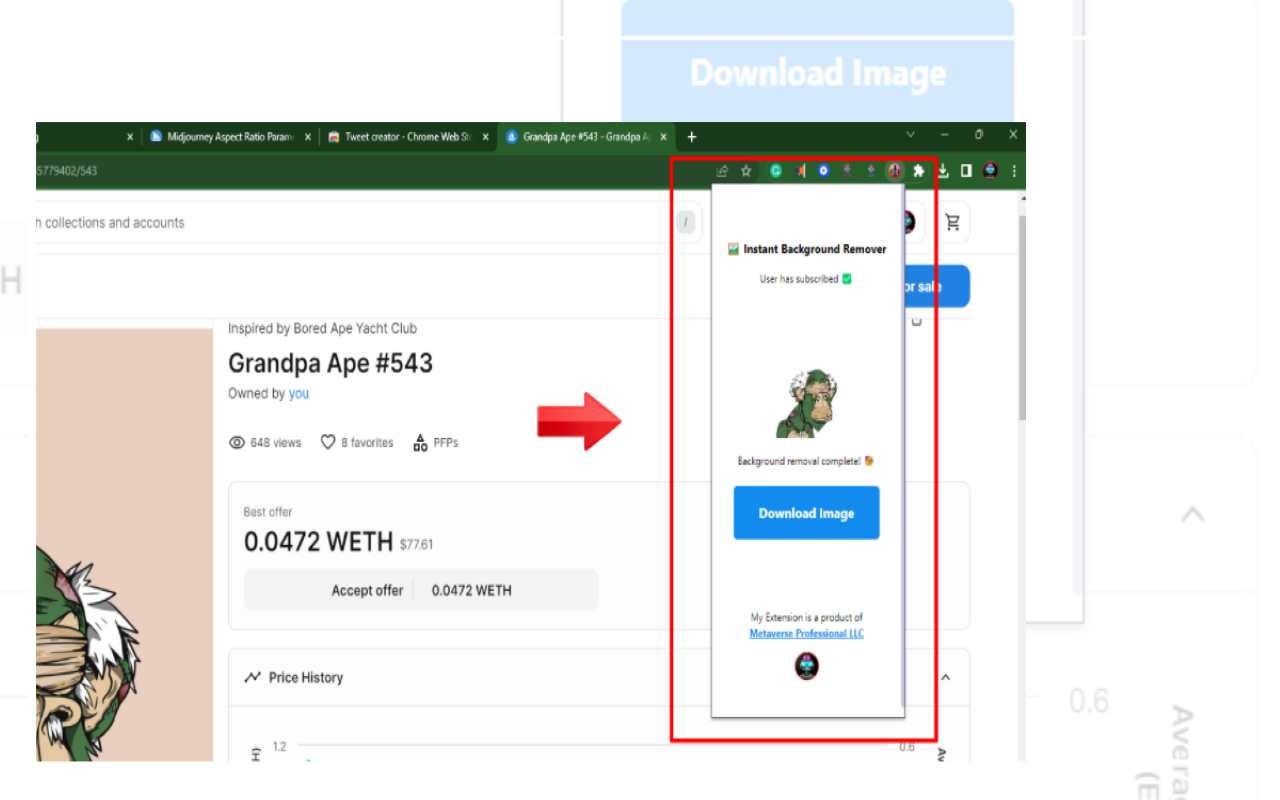
Task: Click the processed ape image in popup
Action: (806, 403)
